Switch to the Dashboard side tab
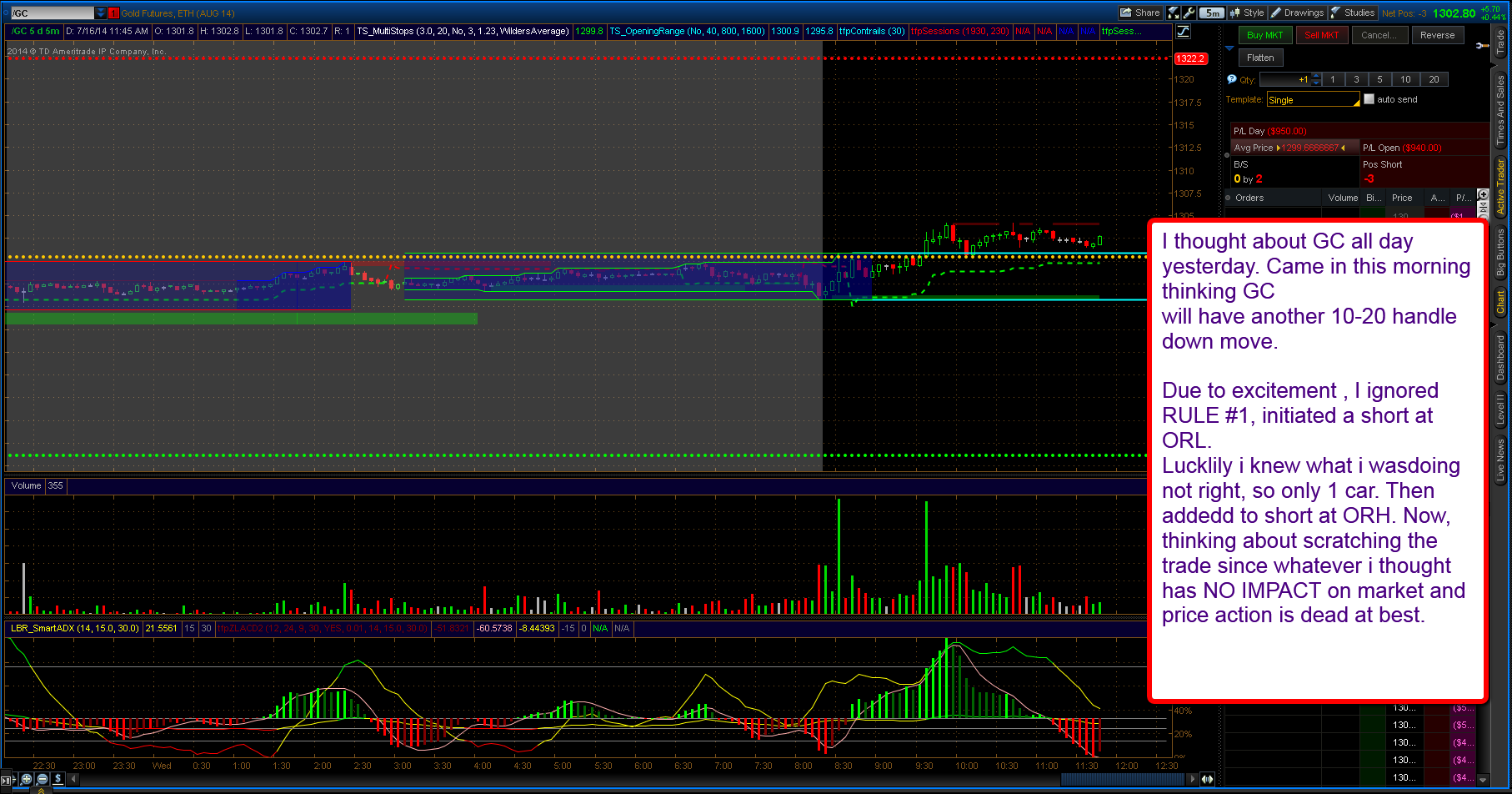The image size is (1512, 794). click(x=1501, y=357)
